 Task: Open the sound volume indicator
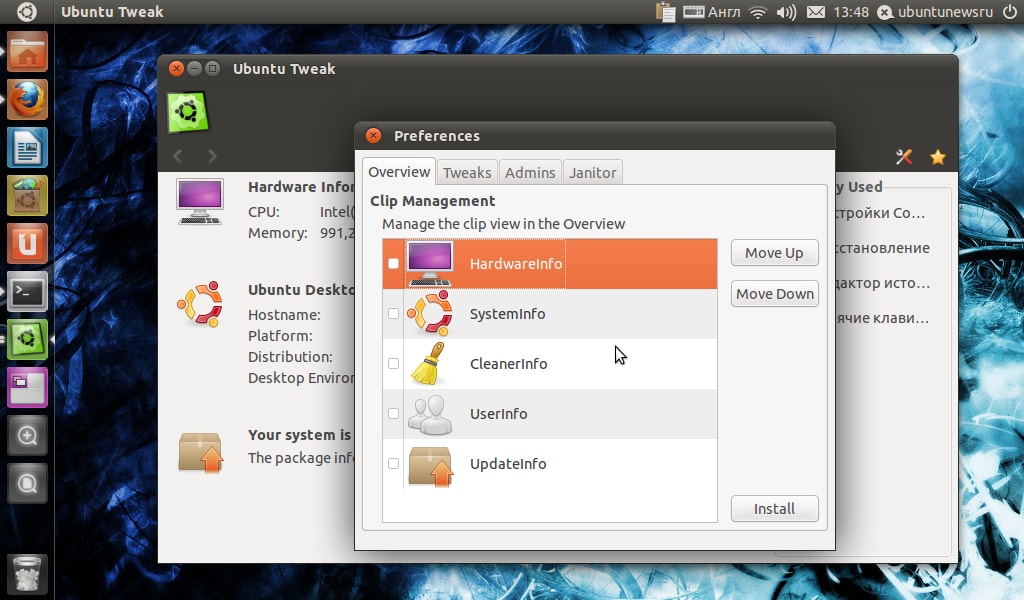coord(786,12)
